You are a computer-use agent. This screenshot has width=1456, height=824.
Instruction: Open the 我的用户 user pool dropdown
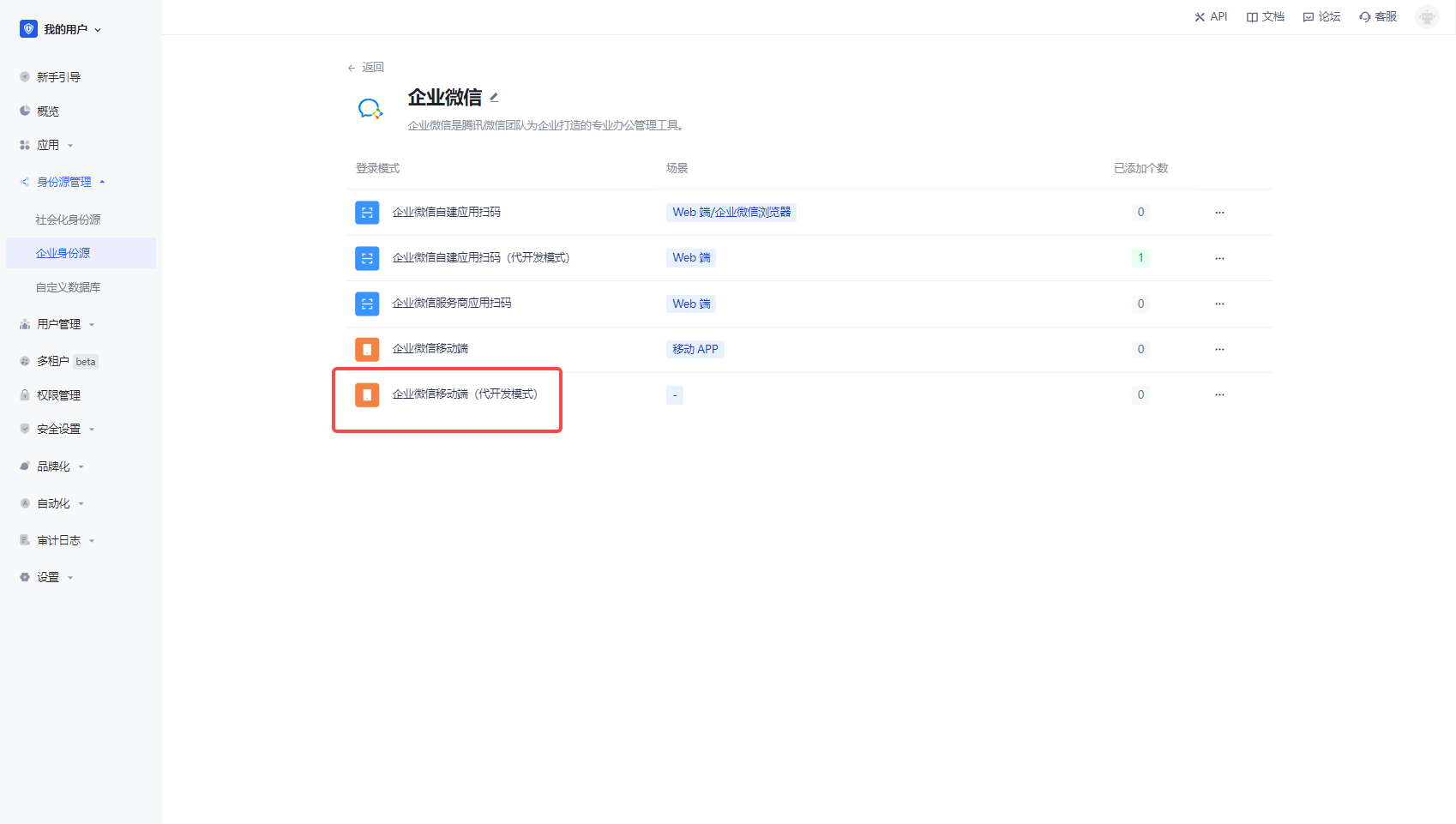[62, 29]
